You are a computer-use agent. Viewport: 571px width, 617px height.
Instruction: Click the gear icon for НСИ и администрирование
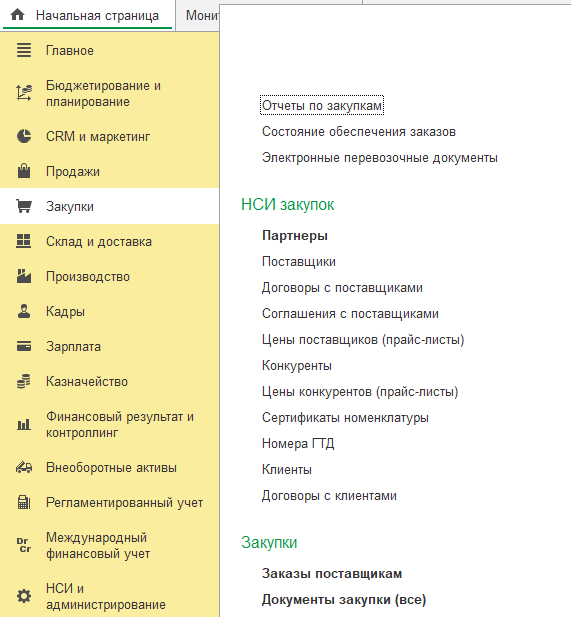click(x=24, y=596)
